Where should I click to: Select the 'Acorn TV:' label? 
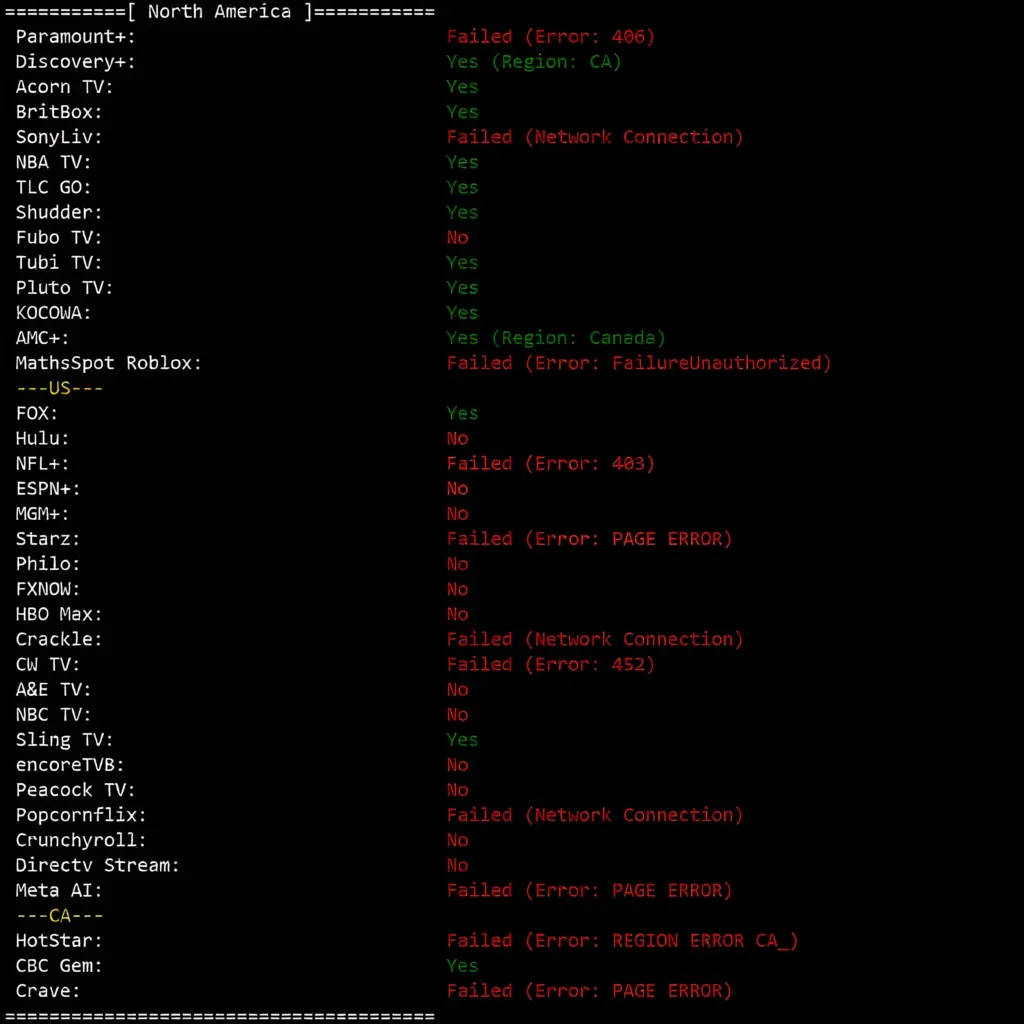(64, 87)
